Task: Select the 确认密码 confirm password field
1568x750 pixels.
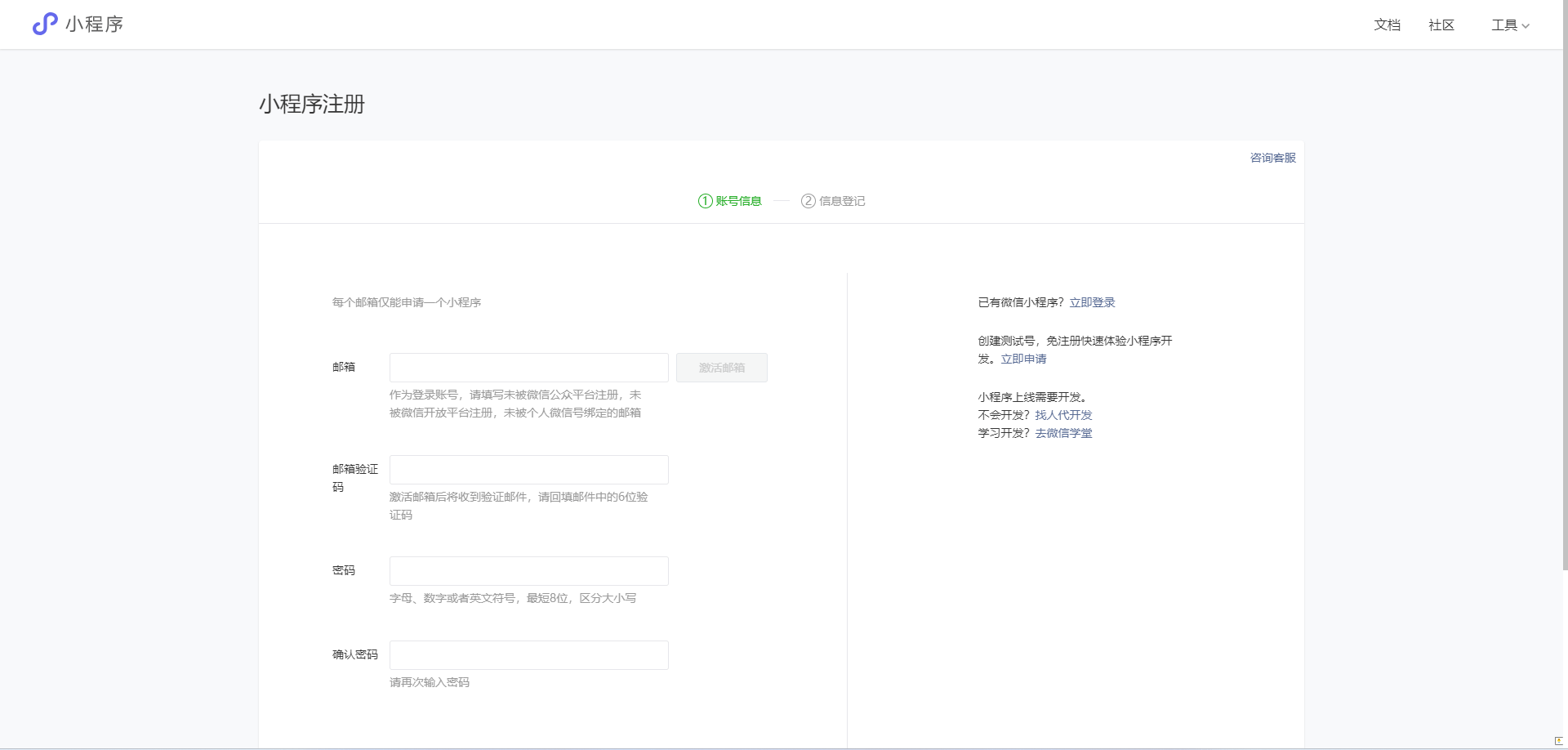Action: pyautogui.click(x=528, y=654)
